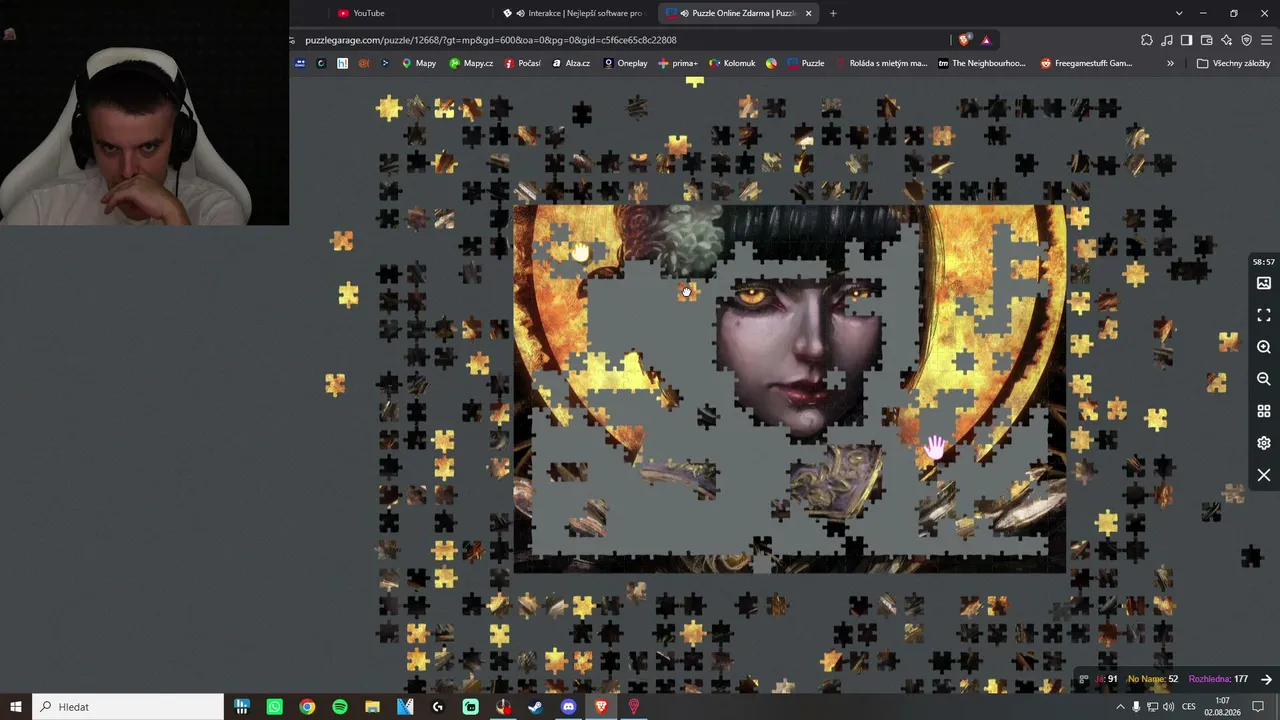The image size is (1280, 720).
Task: Click the arrow next to player scores
Action: (x=1266, y=679)
